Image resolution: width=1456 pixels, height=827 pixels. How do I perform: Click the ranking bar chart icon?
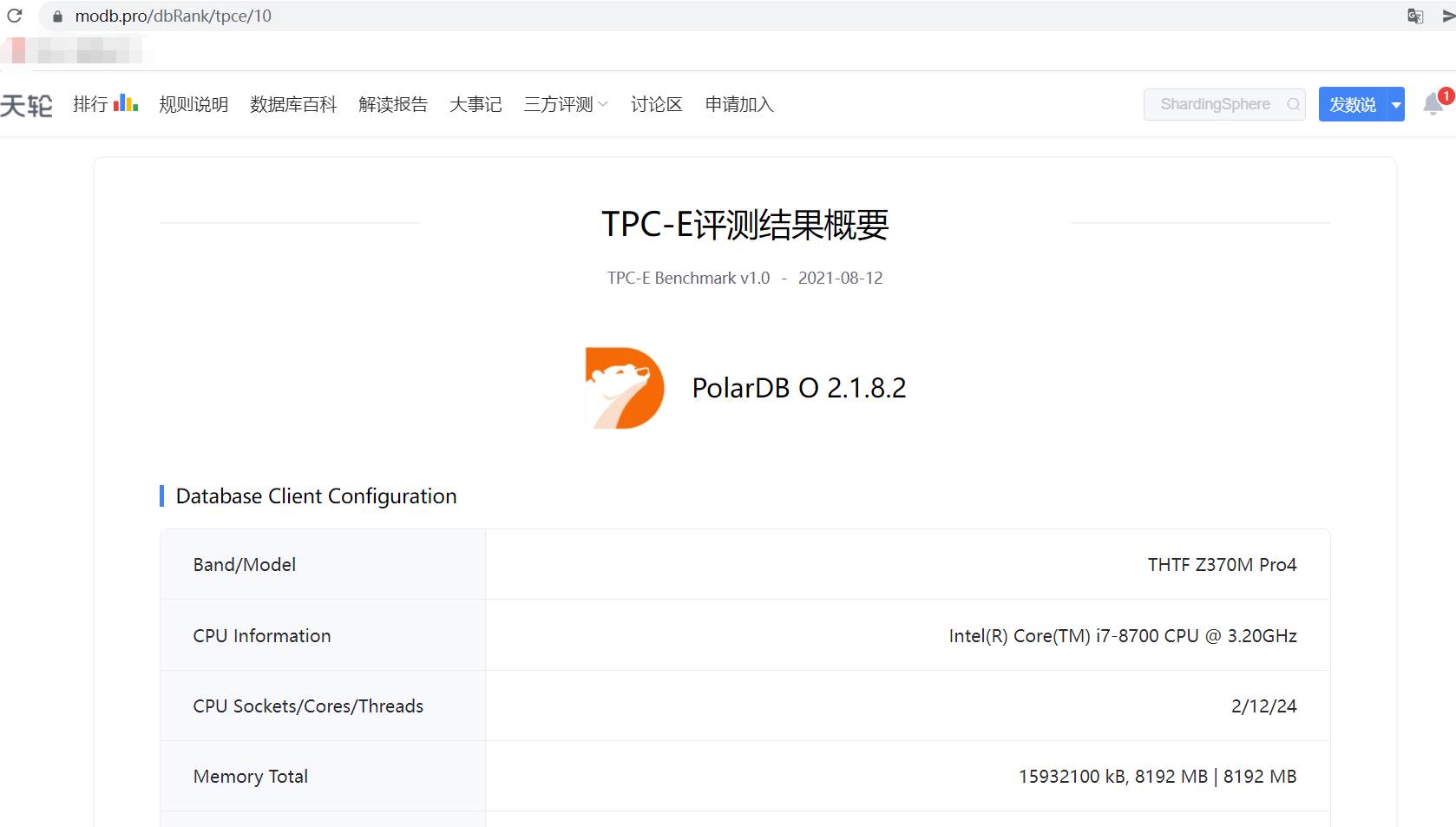point(126,103)
